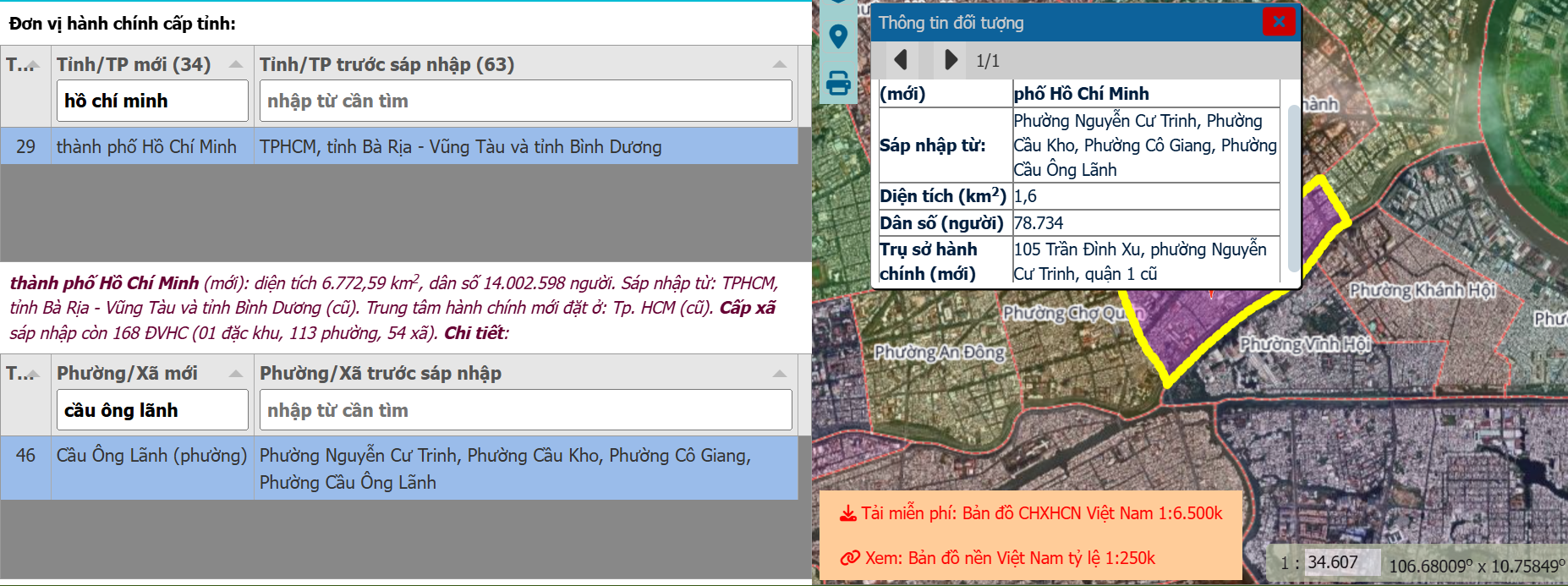The height and width of the screenshot is (586, 1568).
Task: Click the map scale field showing 34.607
Action: 1333,562
